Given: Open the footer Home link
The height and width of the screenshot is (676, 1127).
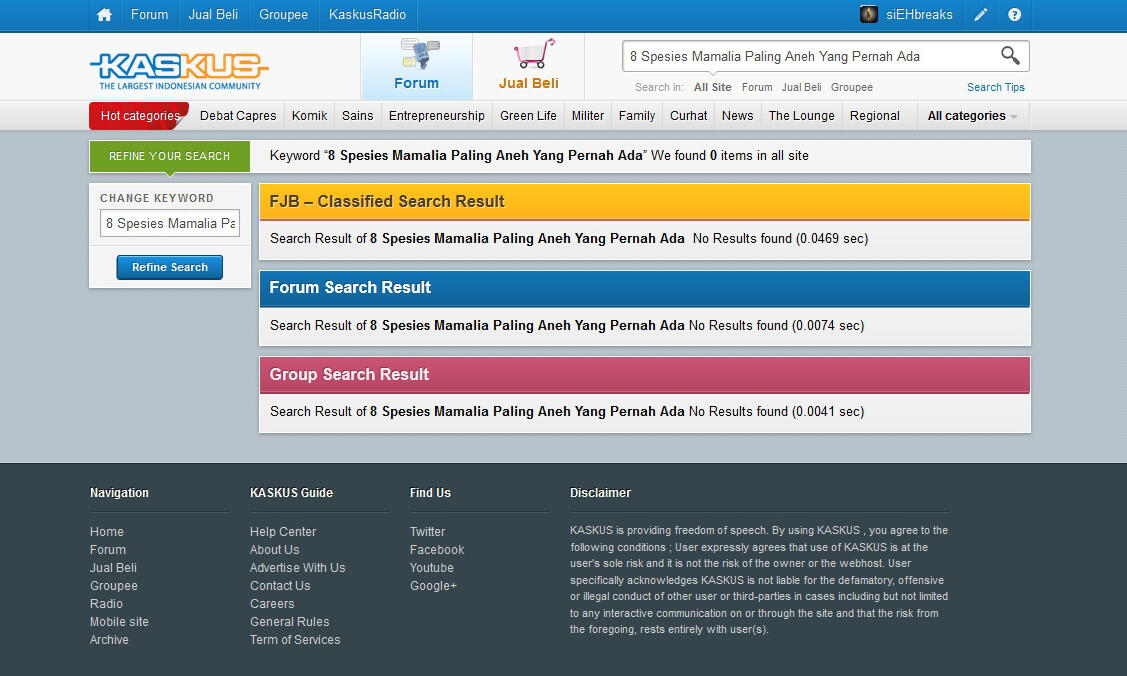Looking at the screenshot, I should [106, 532].
